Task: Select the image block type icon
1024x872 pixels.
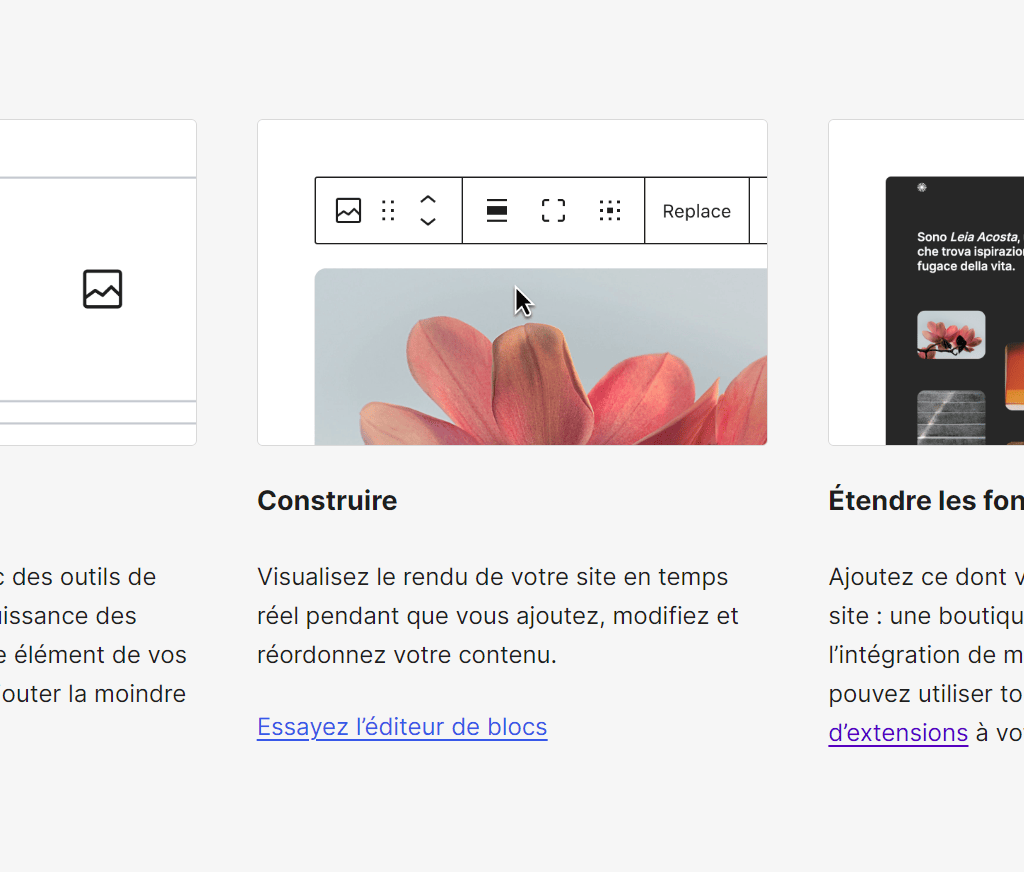Action: [348, 210]
